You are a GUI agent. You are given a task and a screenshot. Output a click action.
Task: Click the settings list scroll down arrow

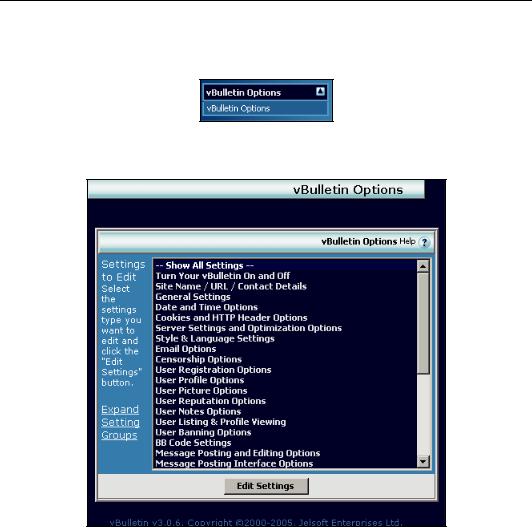[423, 462]
